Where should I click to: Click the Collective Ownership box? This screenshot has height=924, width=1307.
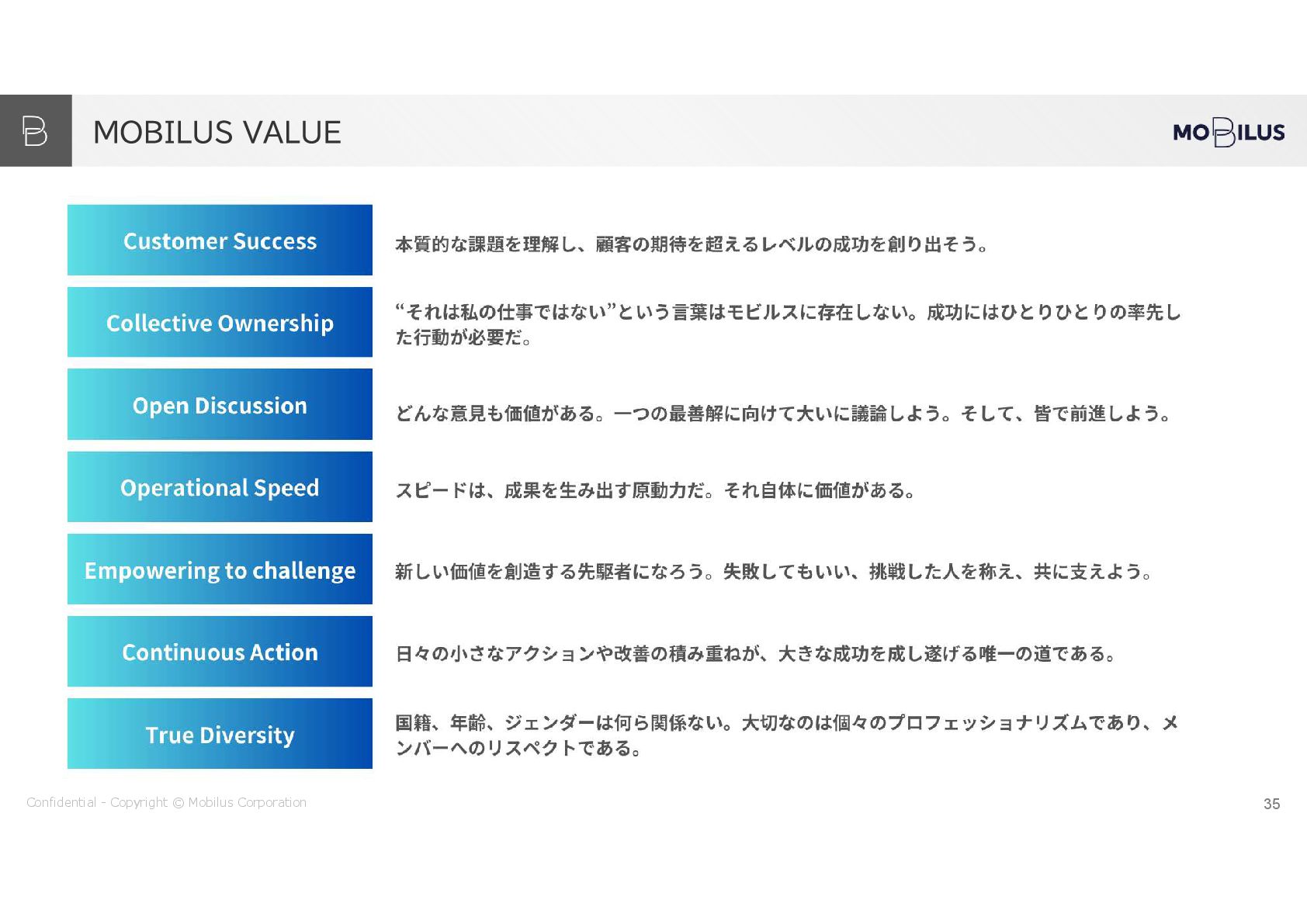[x=220, y=322]
